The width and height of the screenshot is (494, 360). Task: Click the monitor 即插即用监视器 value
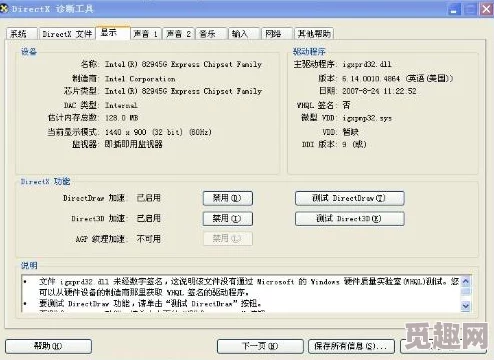point(134,144)
